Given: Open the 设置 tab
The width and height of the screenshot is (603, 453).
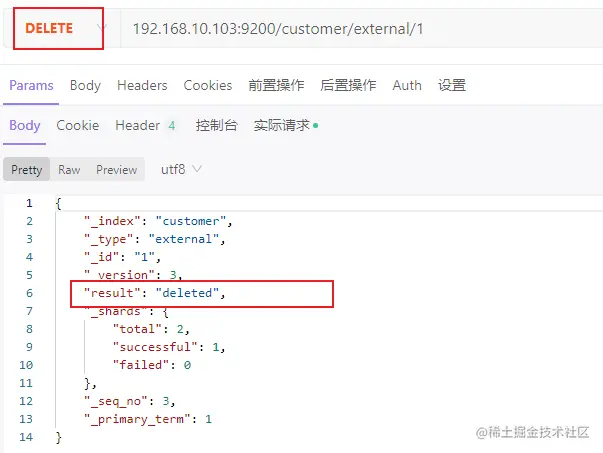Looking at the screenshot, I should (x=452, y=85).
